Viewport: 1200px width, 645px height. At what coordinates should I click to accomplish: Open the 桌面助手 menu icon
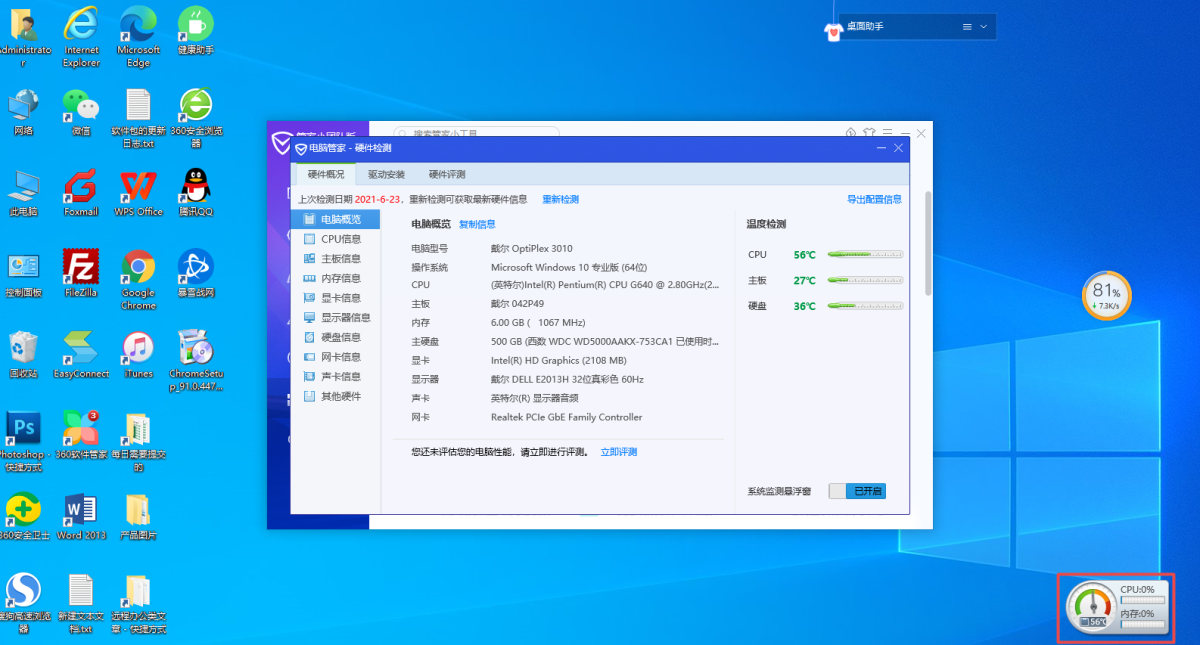[967, 27]
